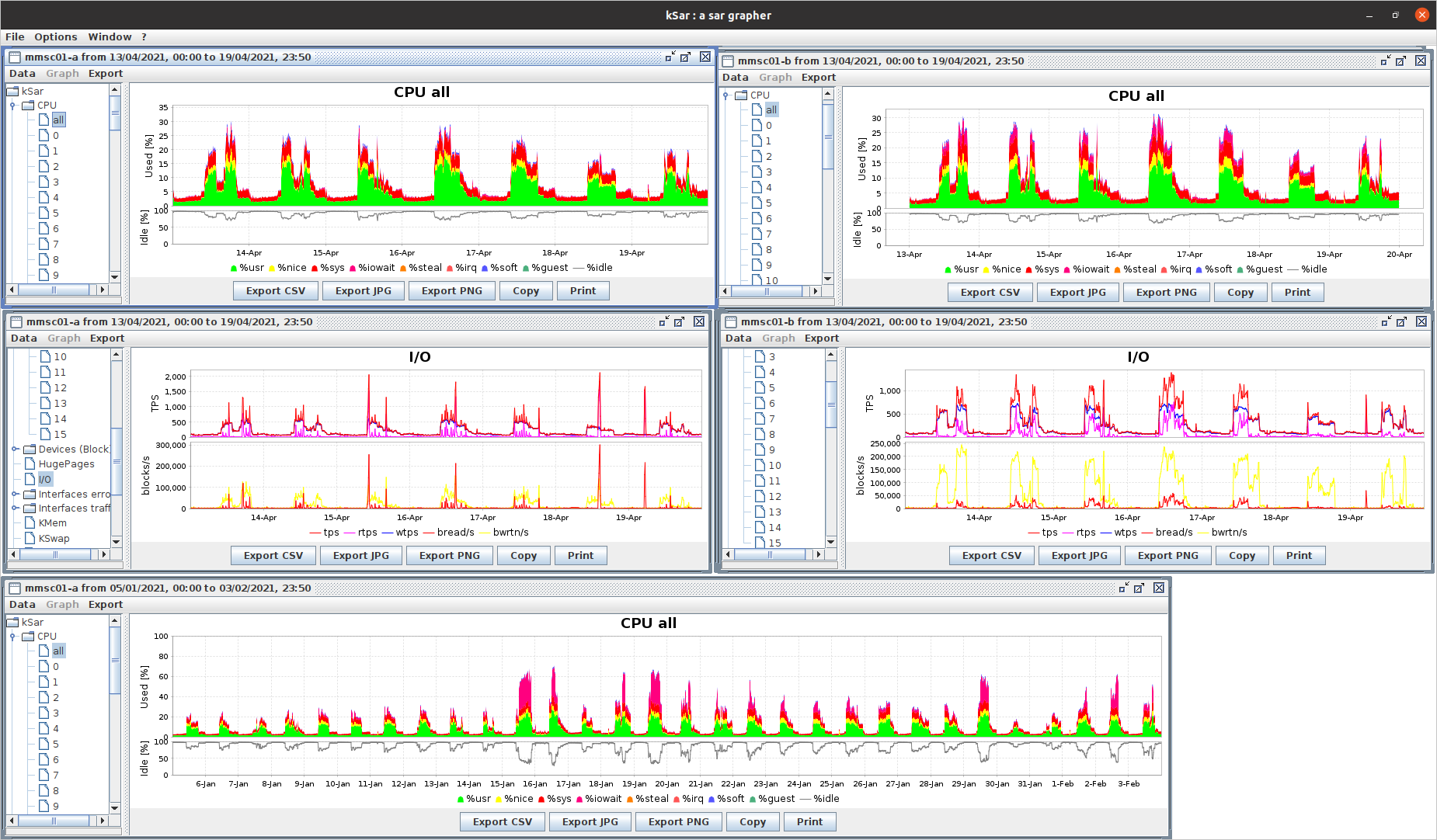Image resolution: width=1437 pixels, height=840 pixels.
Task: Click Devices (Block) folder icon in mmsc01-a I/O tree
Action: [30, 449]
